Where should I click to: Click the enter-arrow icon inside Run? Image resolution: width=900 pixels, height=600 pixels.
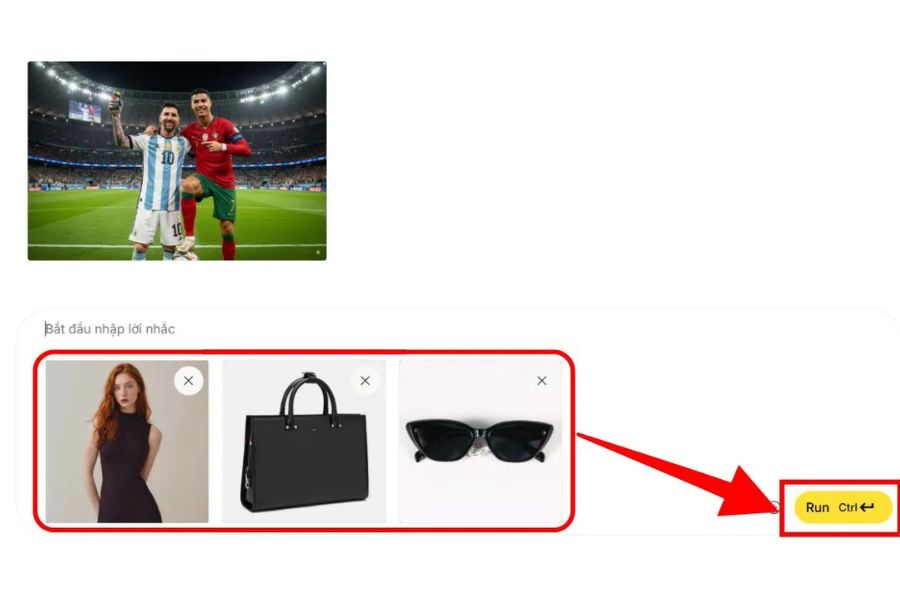[867, 507]
